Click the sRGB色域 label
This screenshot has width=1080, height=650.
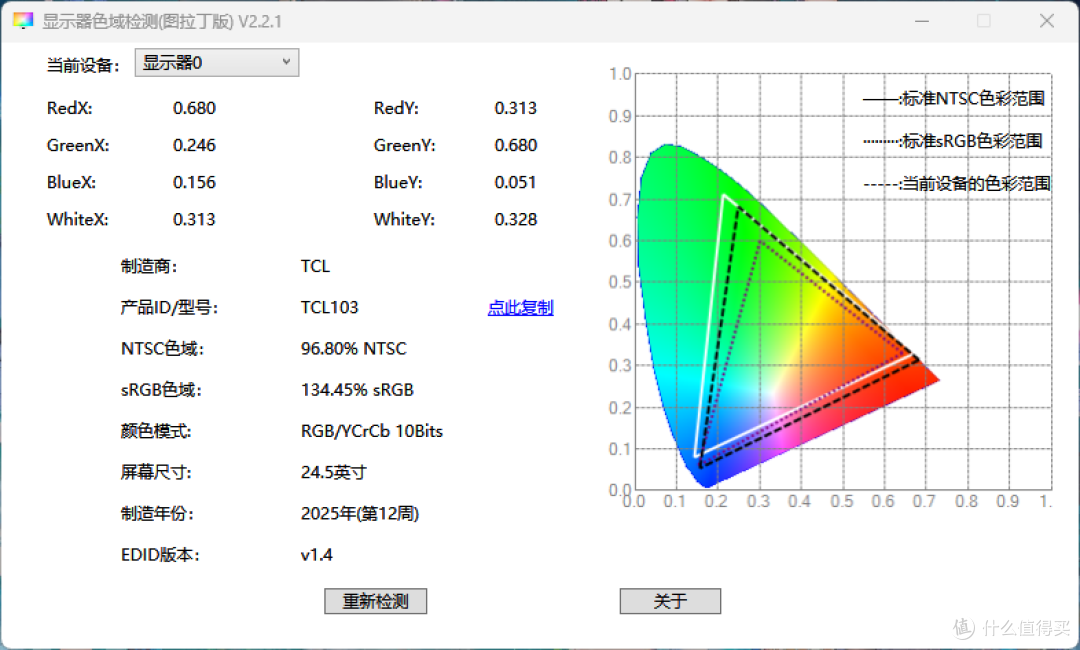[161, 390]
